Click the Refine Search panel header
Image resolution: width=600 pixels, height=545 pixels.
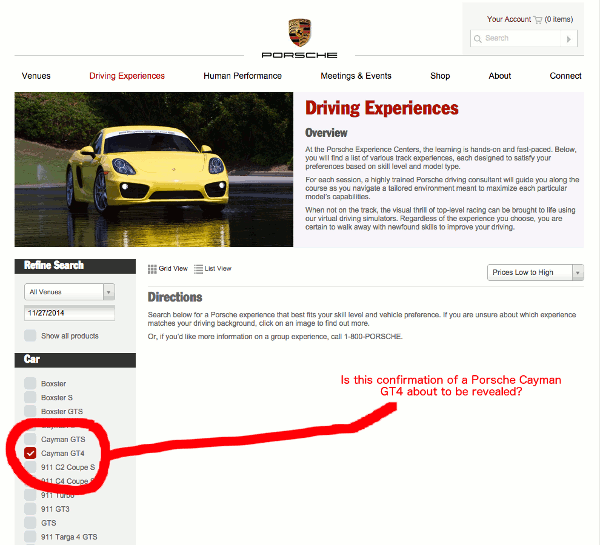click(x=75, y=266)
